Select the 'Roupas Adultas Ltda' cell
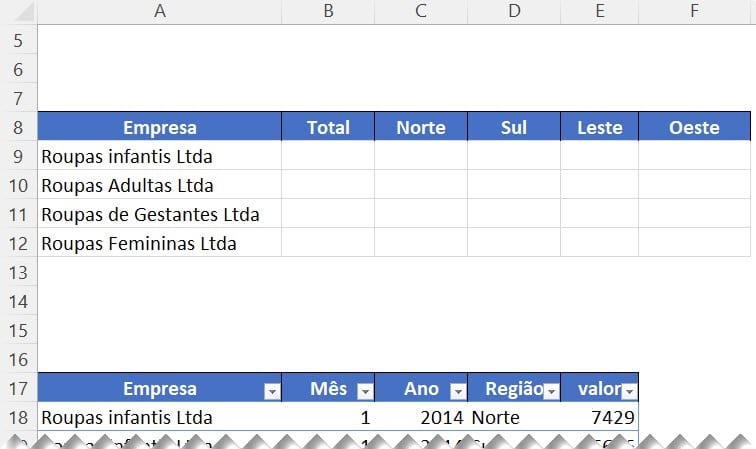Image resolution: width=756 pixels, height=449 pixels. [159, 185]
